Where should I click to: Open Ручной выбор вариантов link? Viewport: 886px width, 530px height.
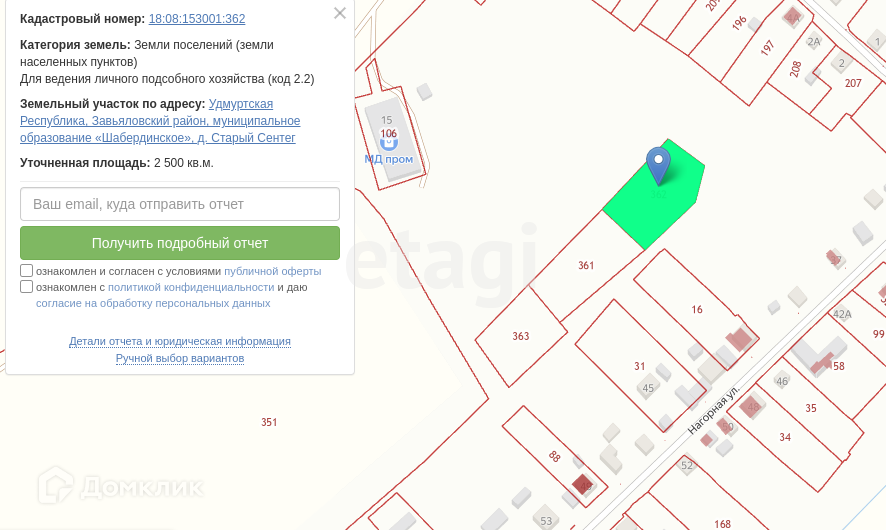coord(180,358)
